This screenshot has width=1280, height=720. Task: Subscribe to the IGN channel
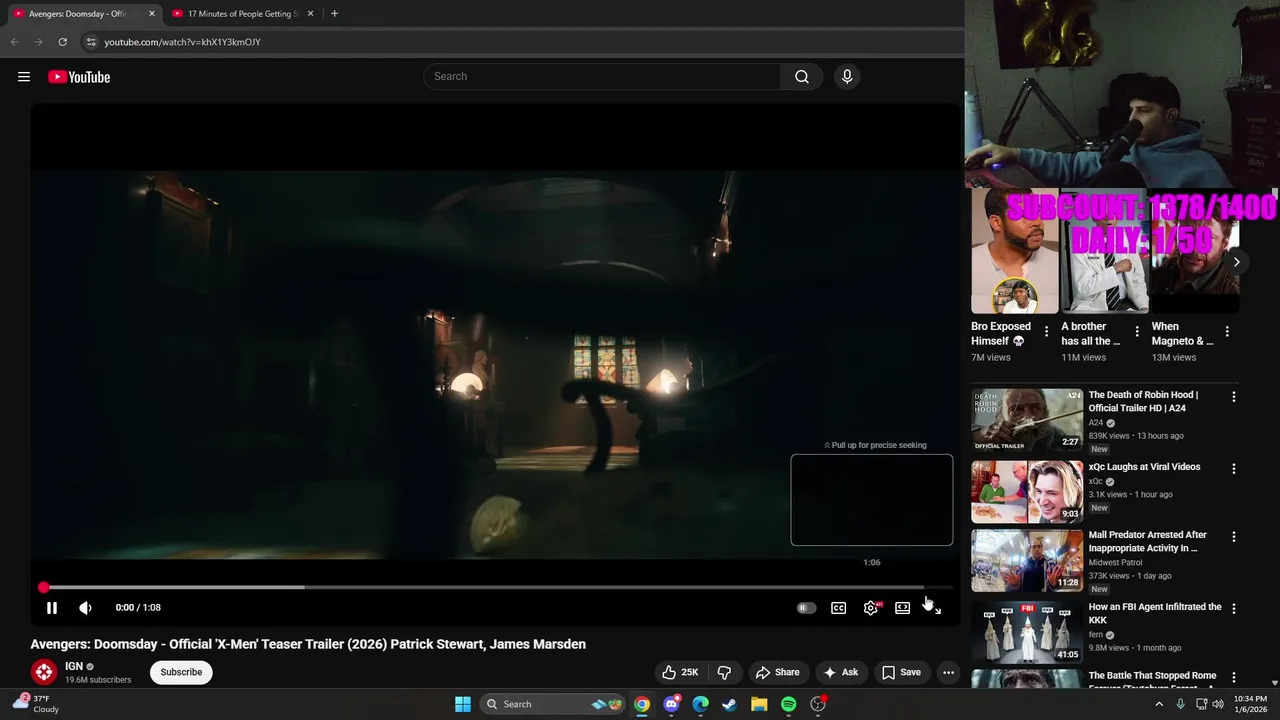pos(181,672)
